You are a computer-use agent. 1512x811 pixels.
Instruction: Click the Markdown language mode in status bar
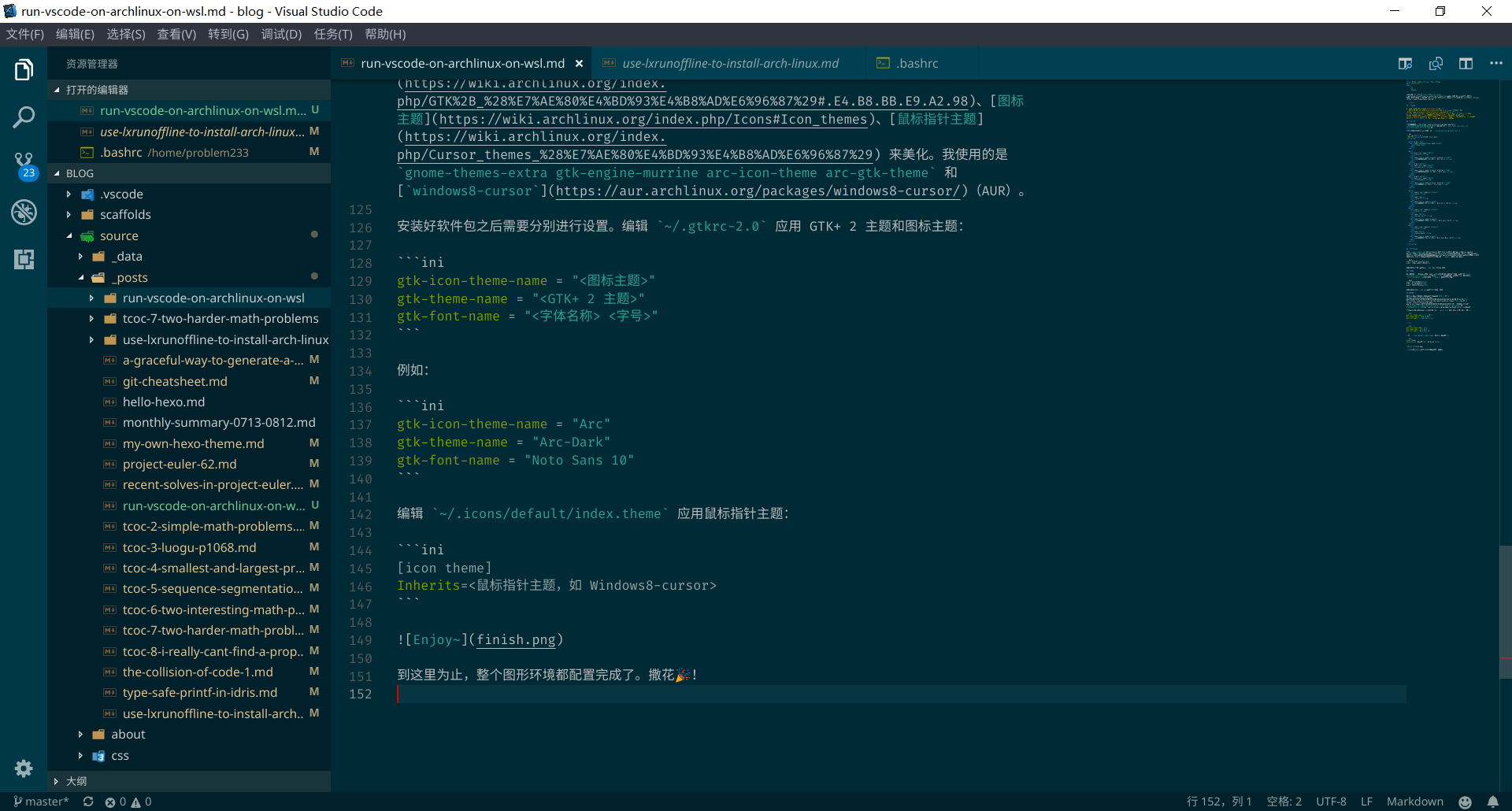(x=1414, y=802)
